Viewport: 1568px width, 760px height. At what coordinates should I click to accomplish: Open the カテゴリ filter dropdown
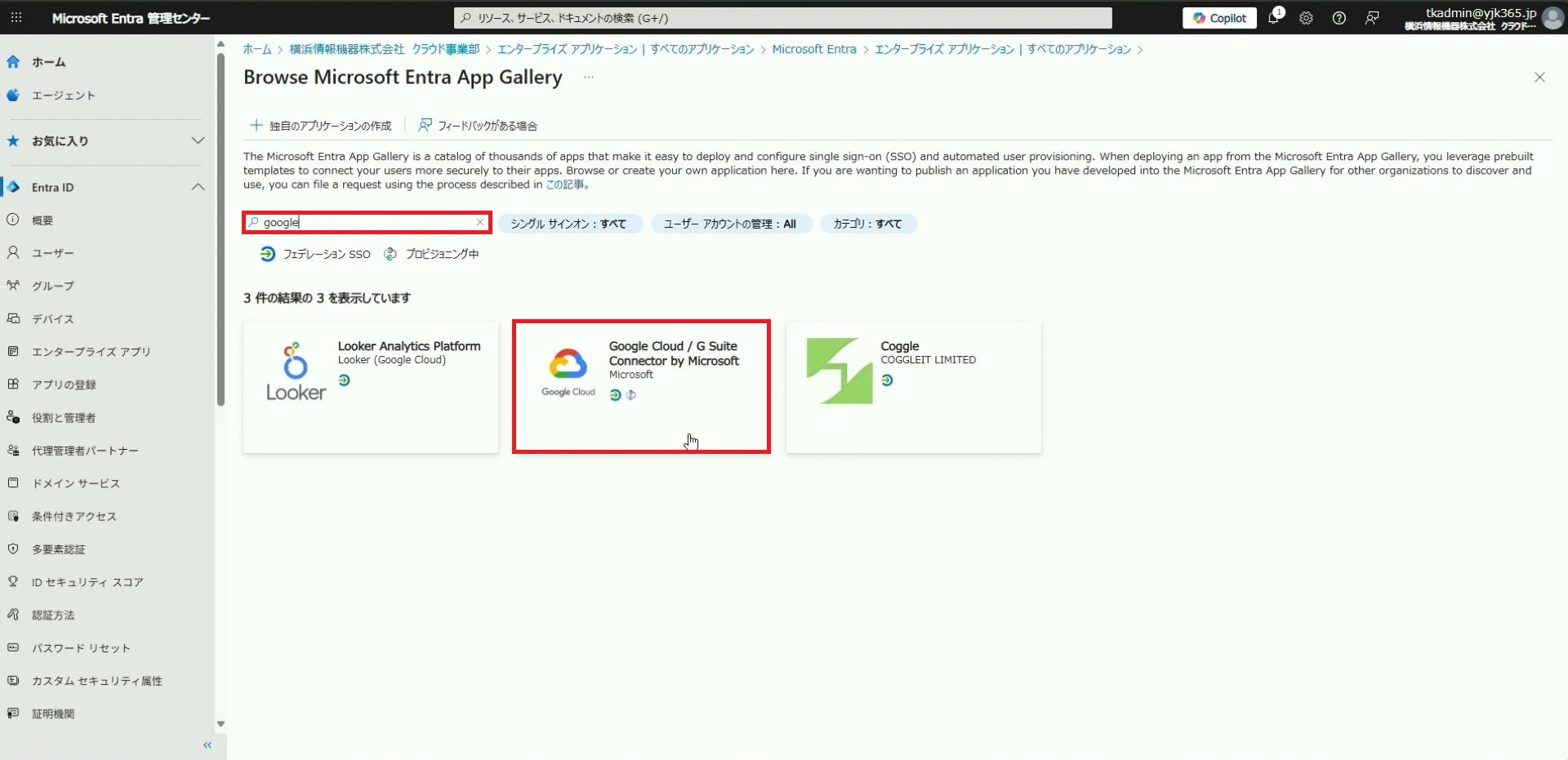(867, 224)
